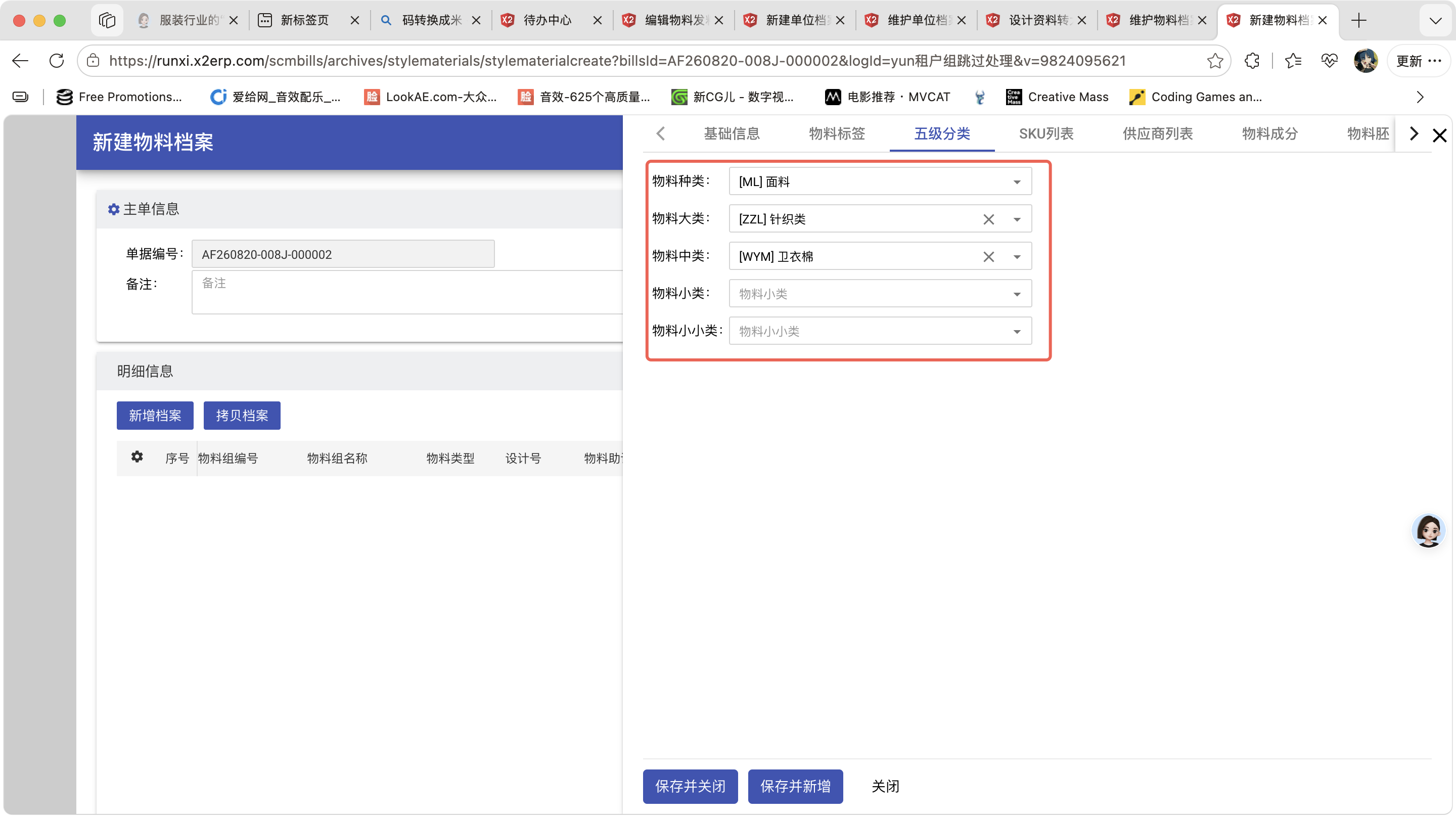Click the 更新 browser update button
The height and width of the screenshot is (818, 1456).
point(1418,61)
